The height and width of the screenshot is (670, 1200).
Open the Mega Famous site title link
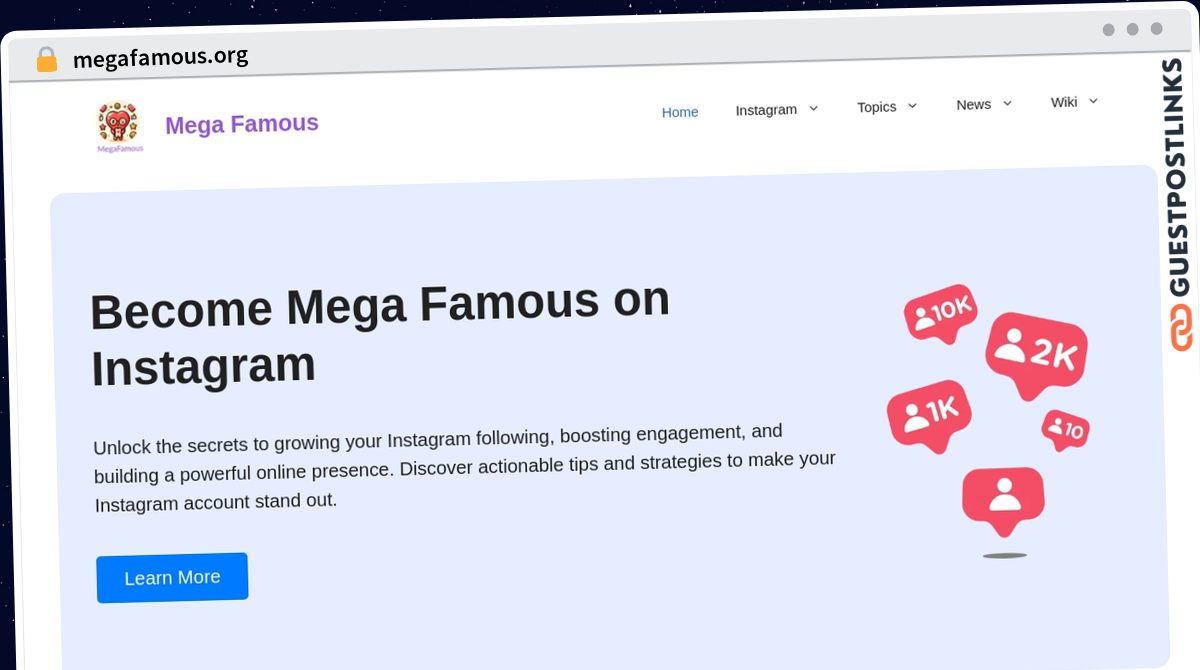(242, 124)
